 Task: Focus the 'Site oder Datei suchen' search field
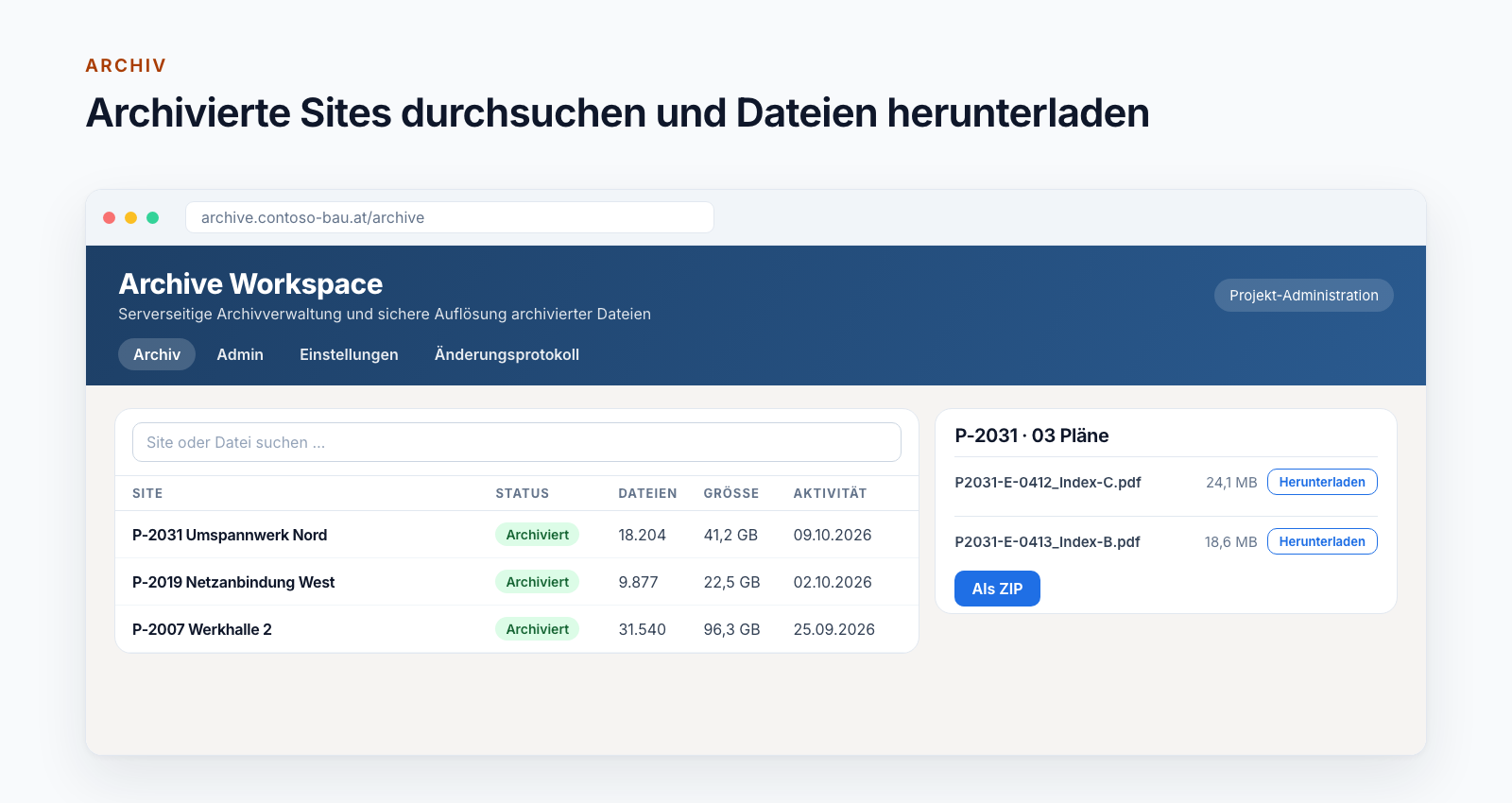point(517,442)
